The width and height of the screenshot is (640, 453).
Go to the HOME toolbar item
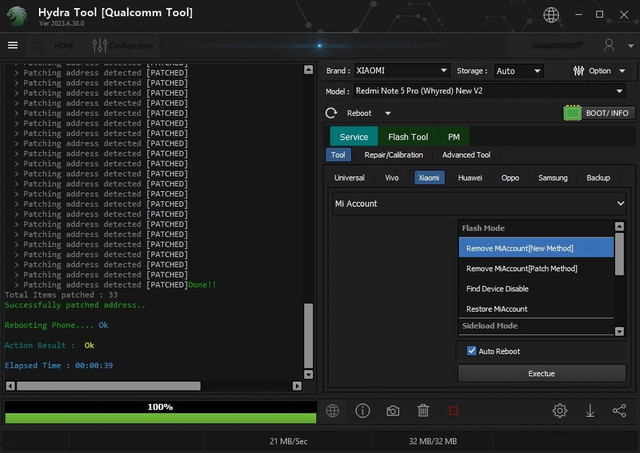point(55,45)
